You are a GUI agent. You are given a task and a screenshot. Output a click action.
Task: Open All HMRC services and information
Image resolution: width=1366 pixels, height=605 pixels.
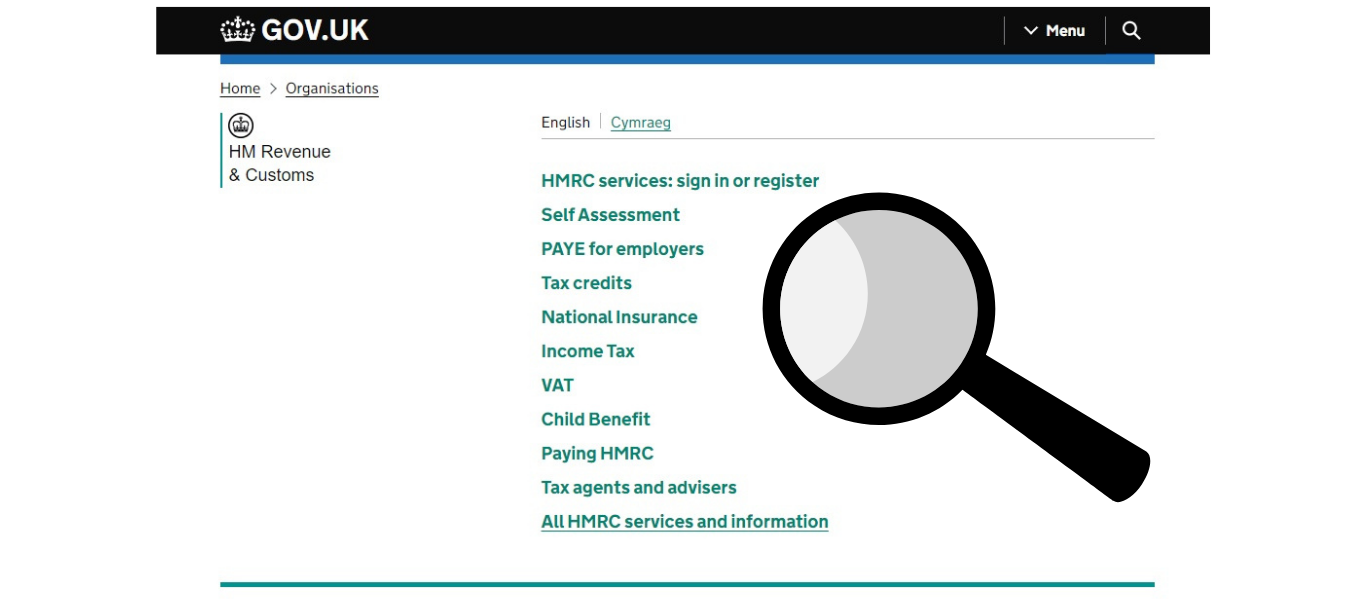684,521
